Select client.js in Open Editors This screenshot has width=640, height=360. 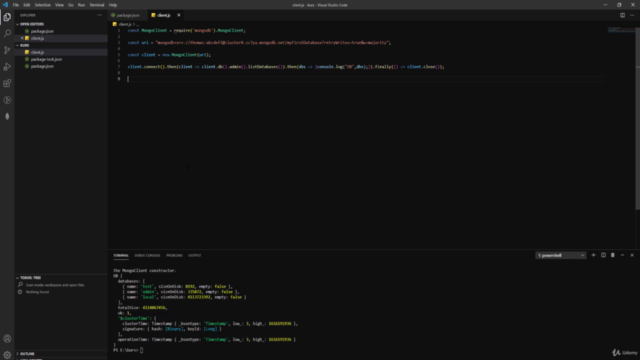point(61,38)
